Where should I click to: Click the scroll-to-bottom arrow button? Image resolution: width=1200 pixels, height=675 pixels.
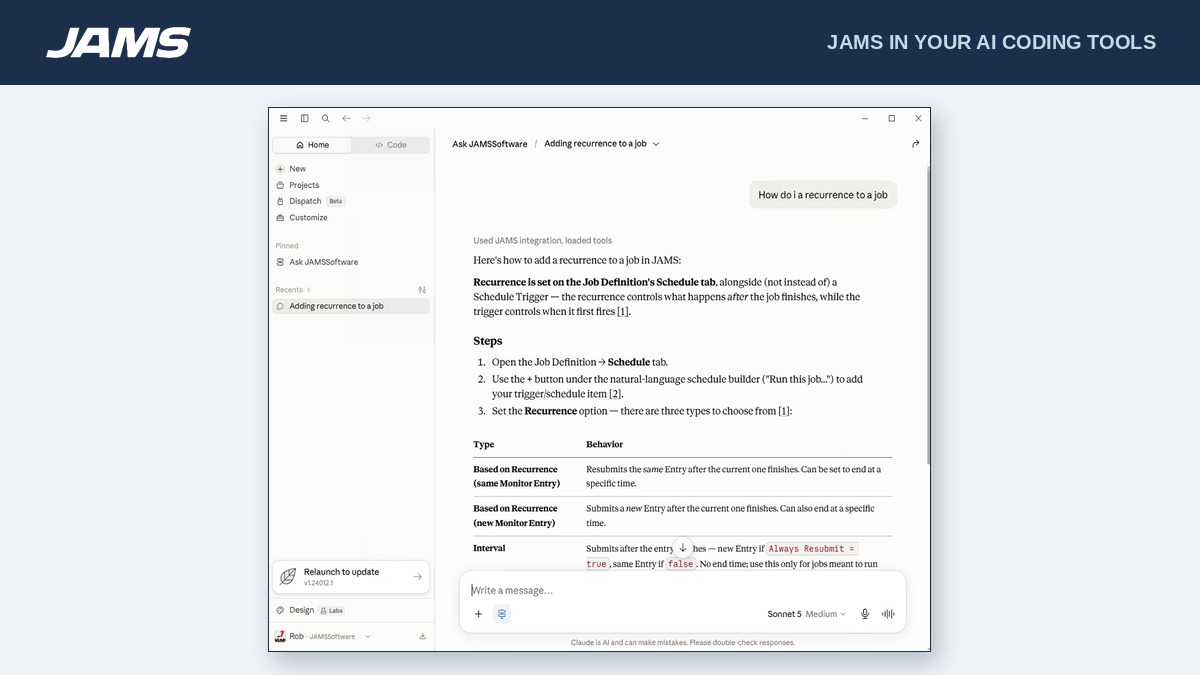683,548
